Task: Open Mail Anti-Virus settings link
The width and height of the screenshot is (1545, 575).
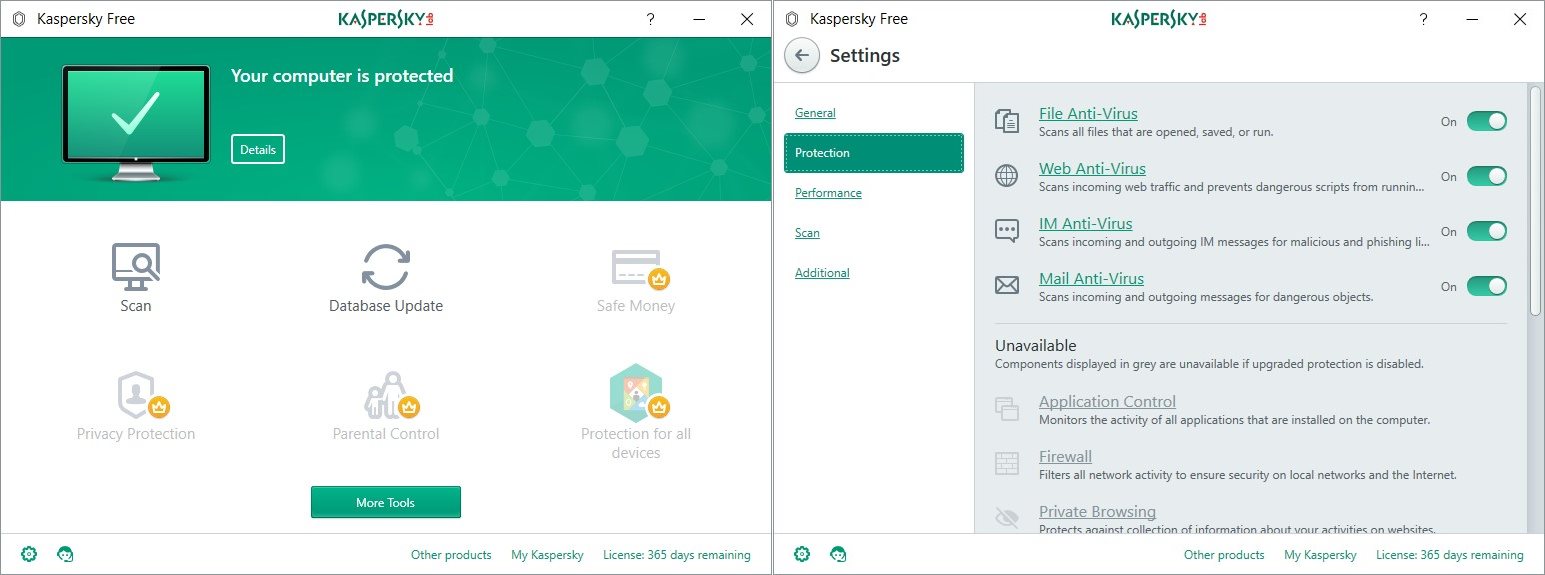Action: click(x=1091, y=278)
